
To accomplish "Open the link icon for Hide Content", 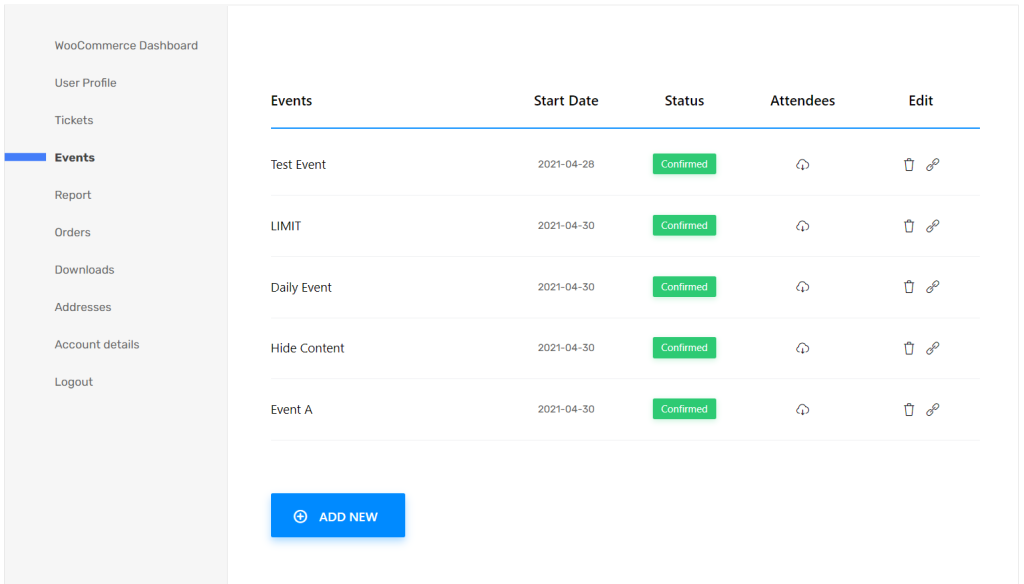I will [933, 348].
